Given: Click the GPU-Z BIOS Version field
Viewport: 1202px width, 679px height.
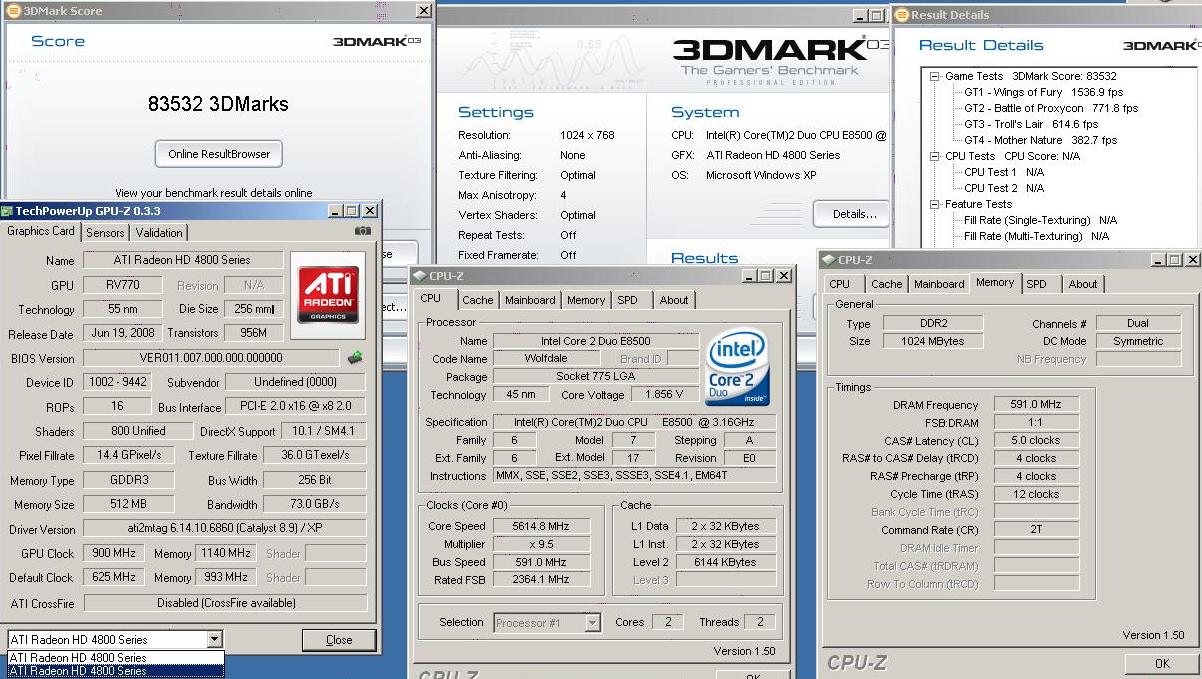Looking at the screenshot, I should 212,358.
